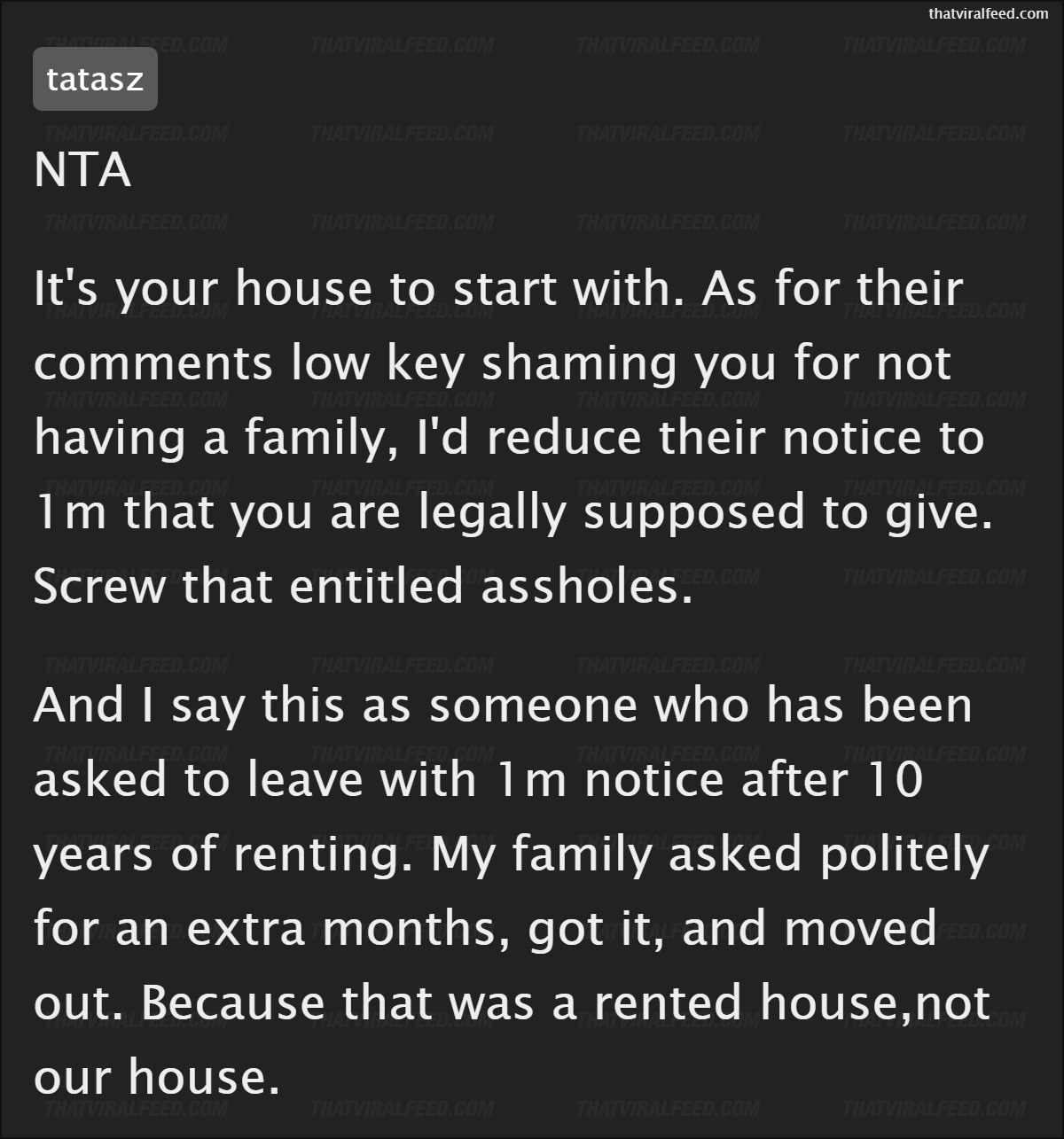This screenshot has height=1139, width=1064.
Task: Select the NTA verdict text
Action: [82, 171]
